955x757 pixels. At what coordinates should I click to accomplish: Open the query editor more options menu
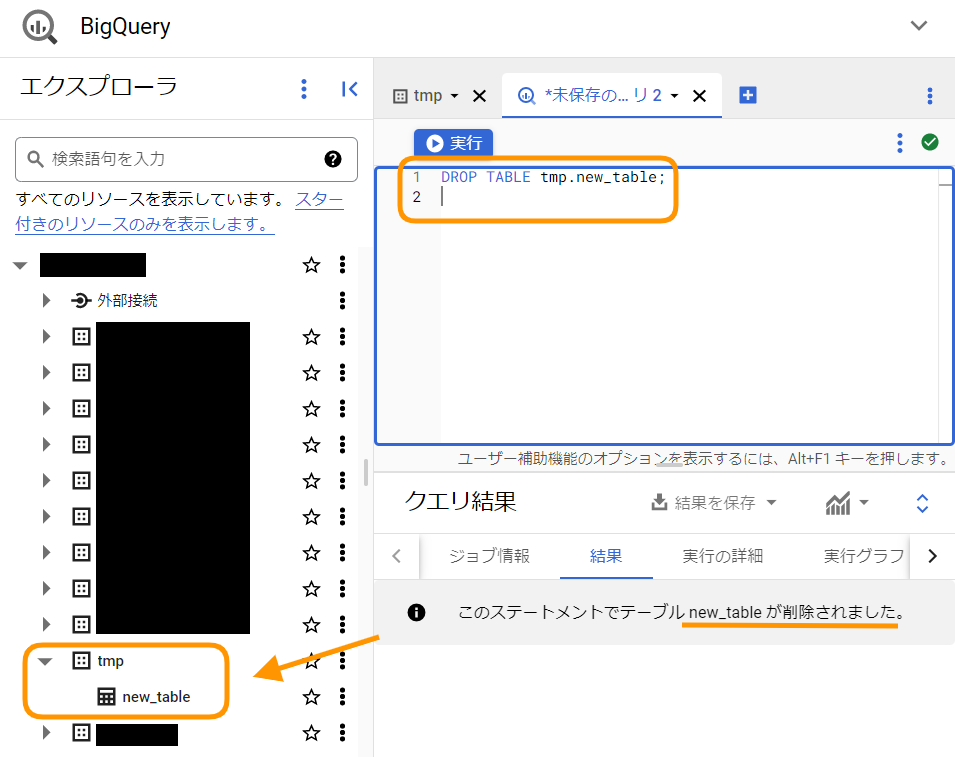tap(900, 143)
